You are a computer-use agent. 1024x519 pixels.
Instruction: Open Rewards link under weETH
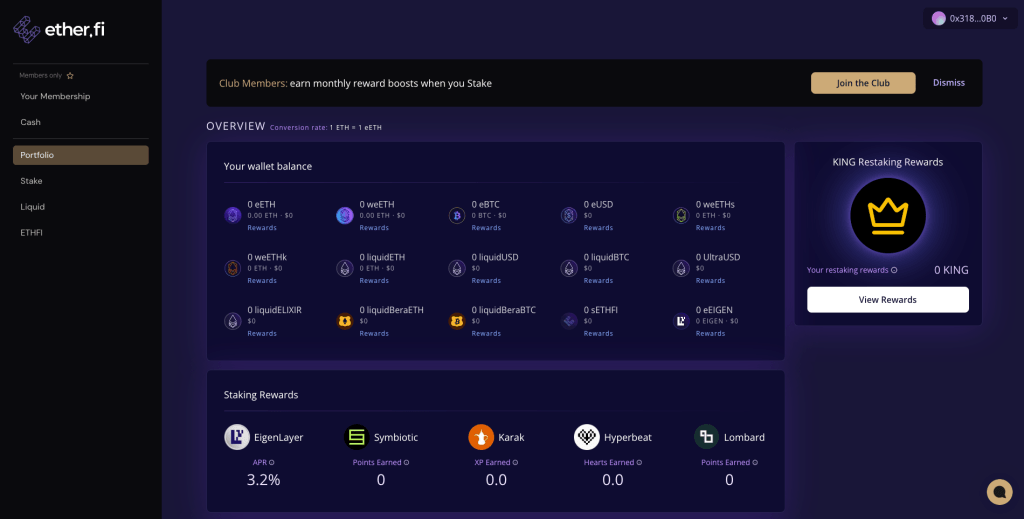pos(374,228)
